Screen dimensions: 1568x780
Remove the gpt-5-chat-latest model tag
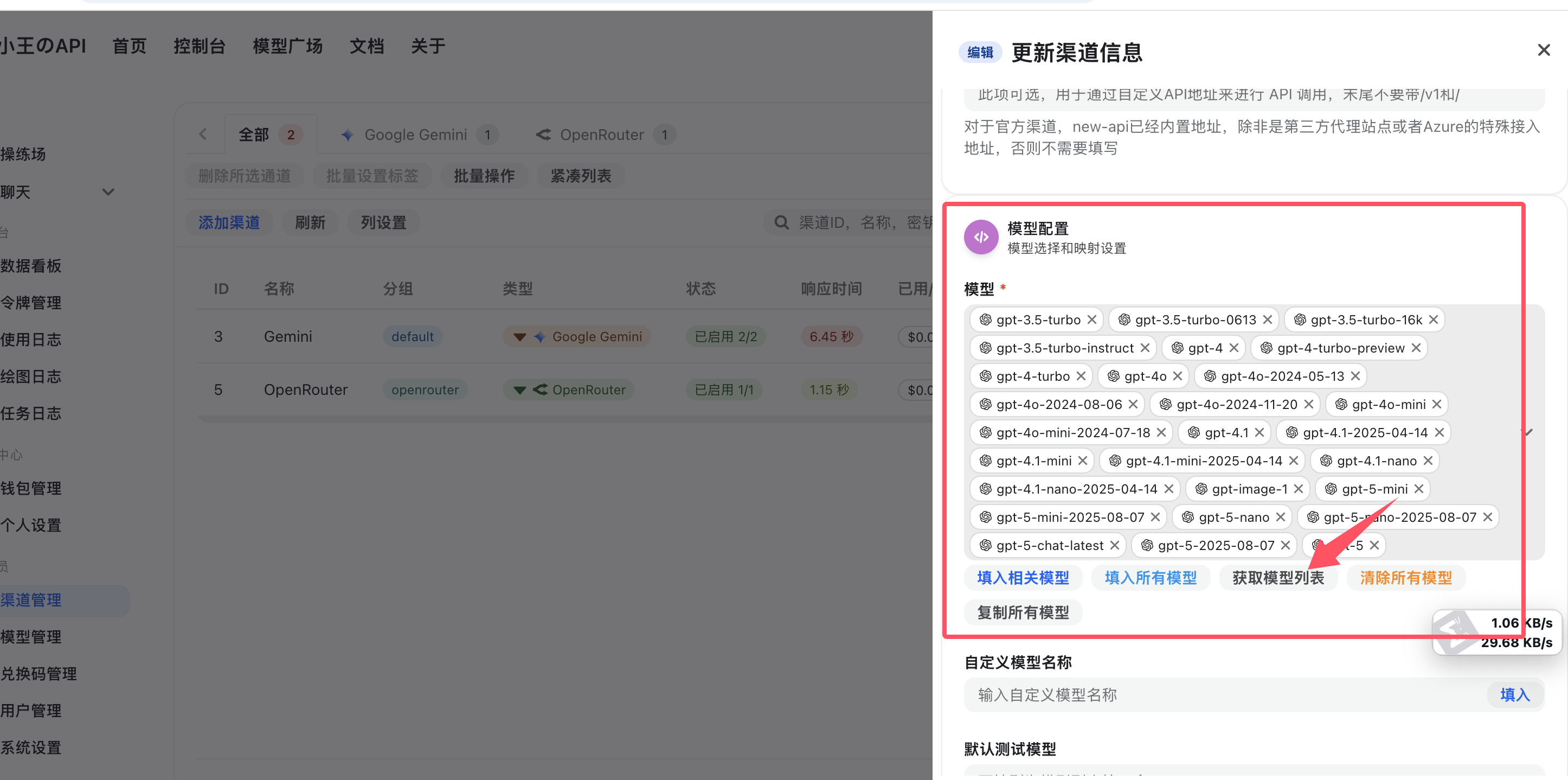click(x=1115, y=546)
